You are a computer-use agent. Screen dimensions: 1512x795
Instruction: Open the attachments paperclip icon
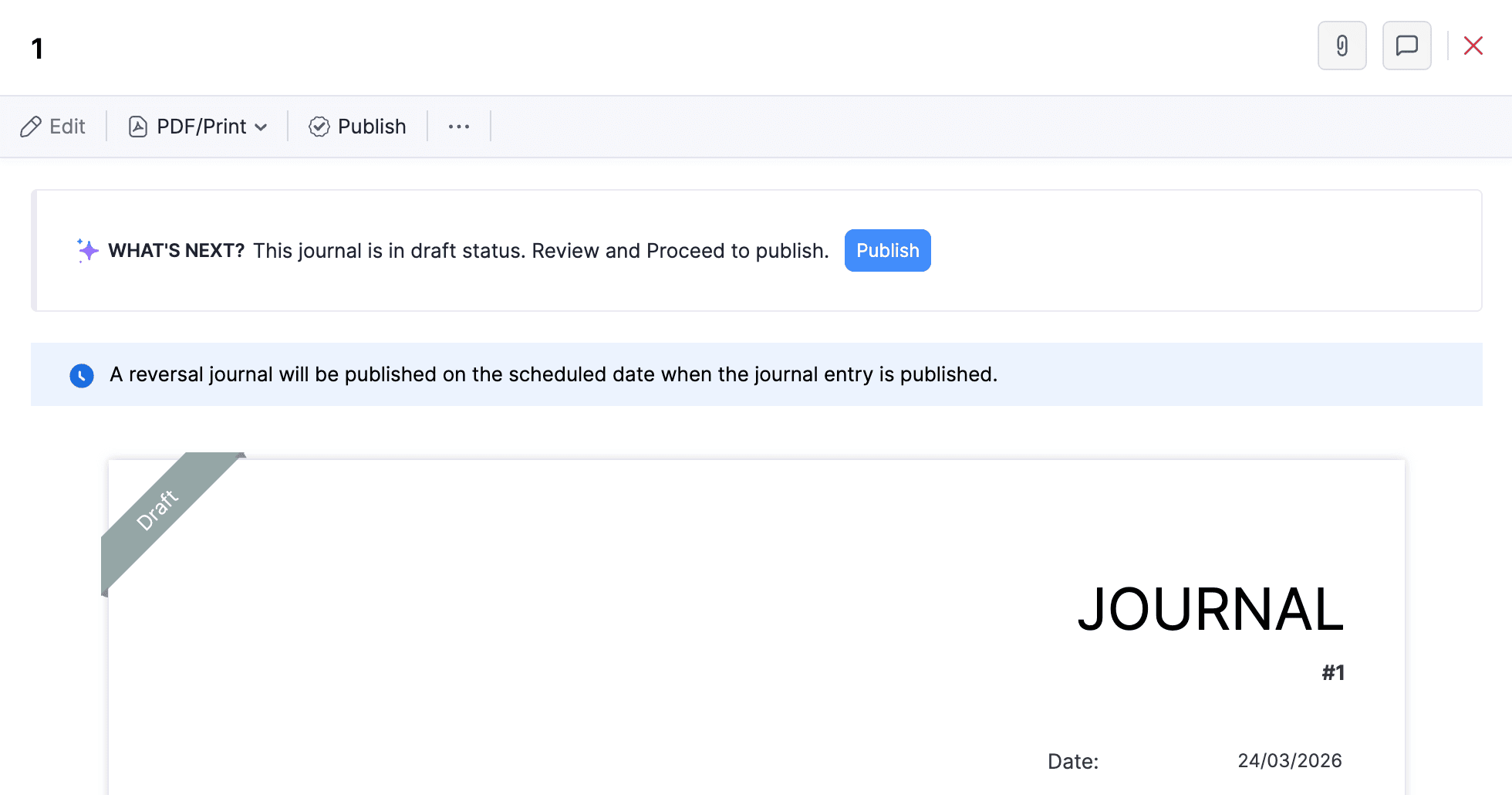pyautogui.click(x=1342, y=46)
